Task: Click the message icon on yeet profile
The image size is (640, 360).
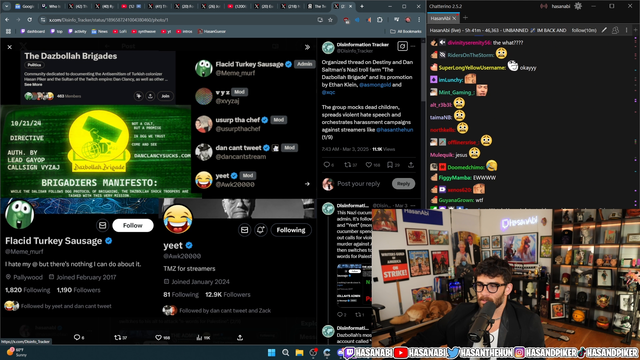Action: [x=244, y=230]
